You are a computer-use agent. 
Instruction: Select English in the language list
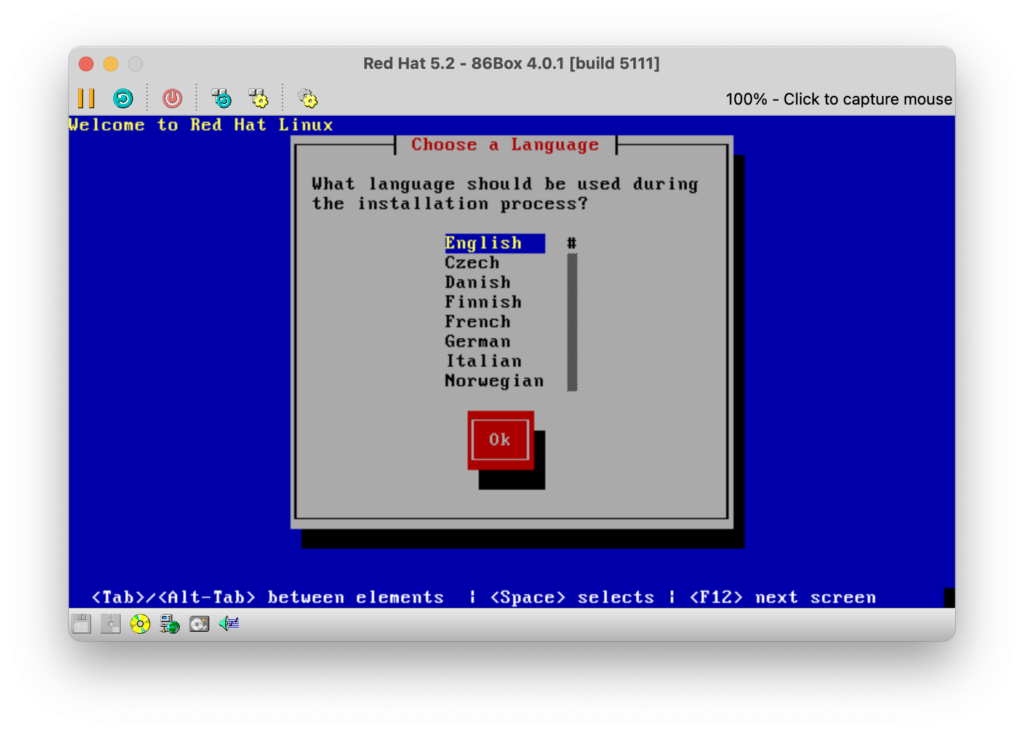(494, 243)
